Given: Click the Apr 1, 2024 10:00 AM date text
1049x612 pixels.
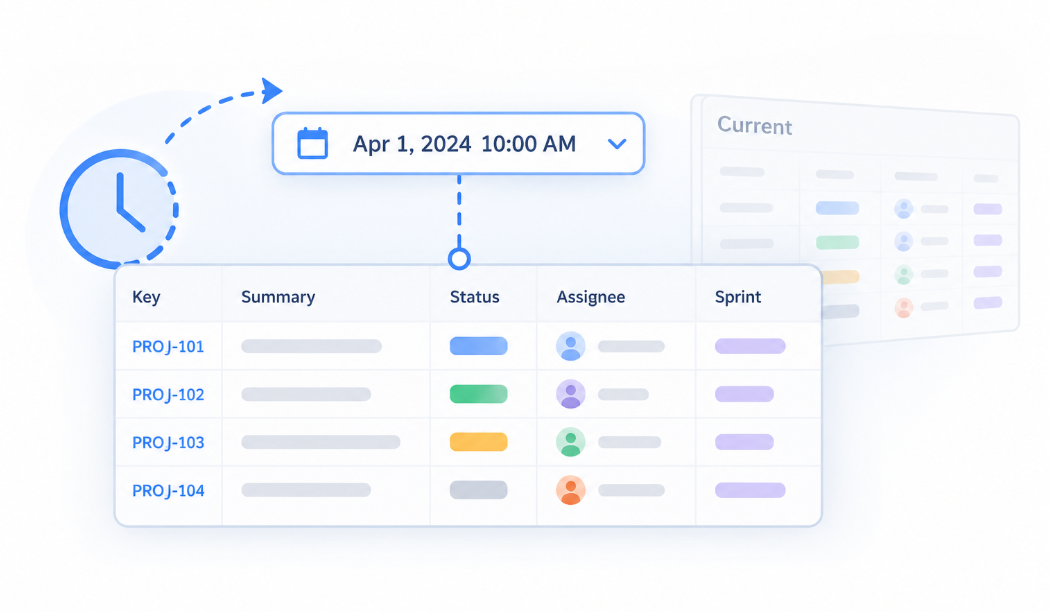Looking at the screenshot, I should 464,144.
